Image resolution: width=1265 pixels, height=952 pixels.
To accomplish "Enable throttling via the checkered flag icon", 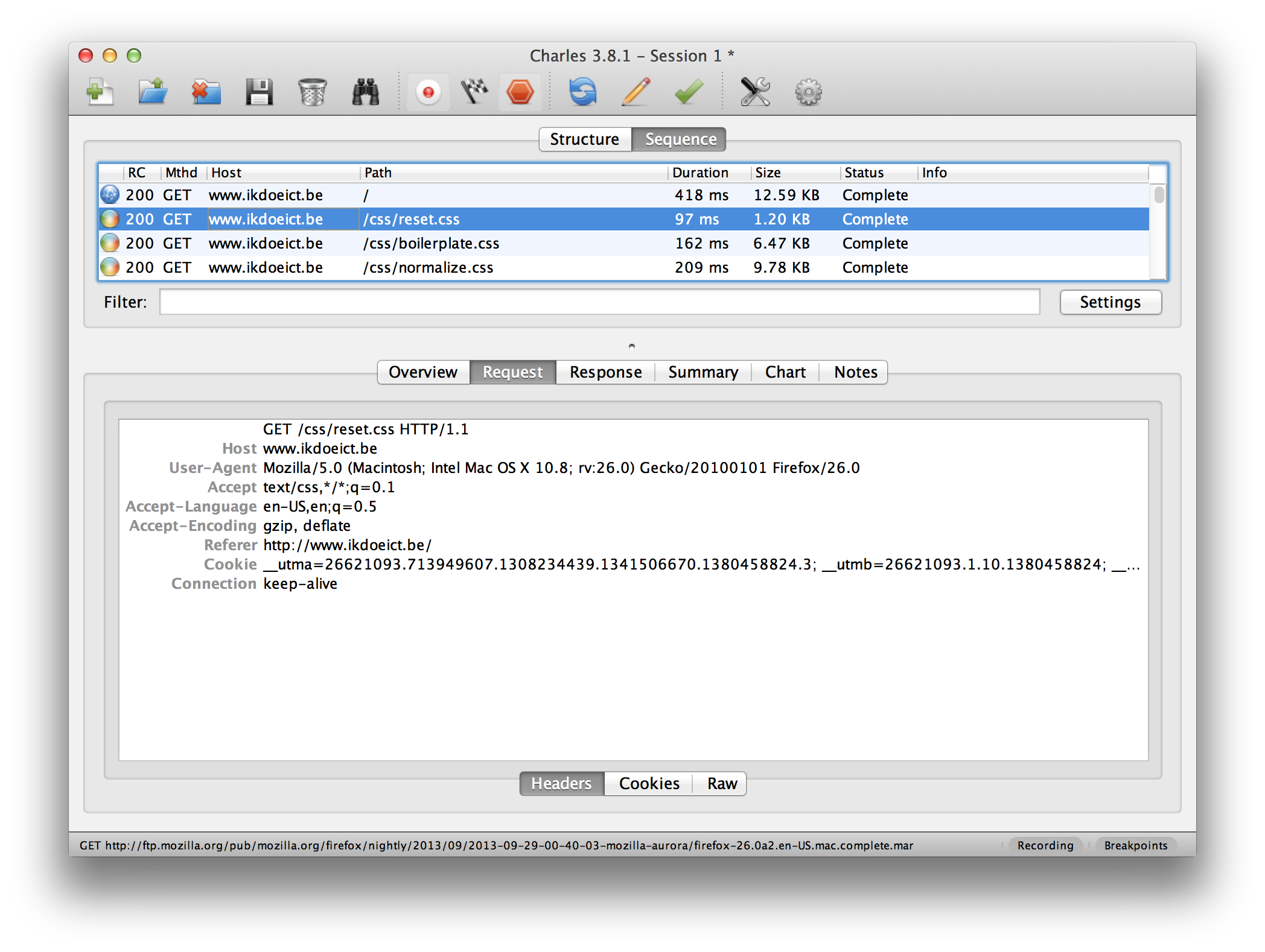I will coord(474,92).
